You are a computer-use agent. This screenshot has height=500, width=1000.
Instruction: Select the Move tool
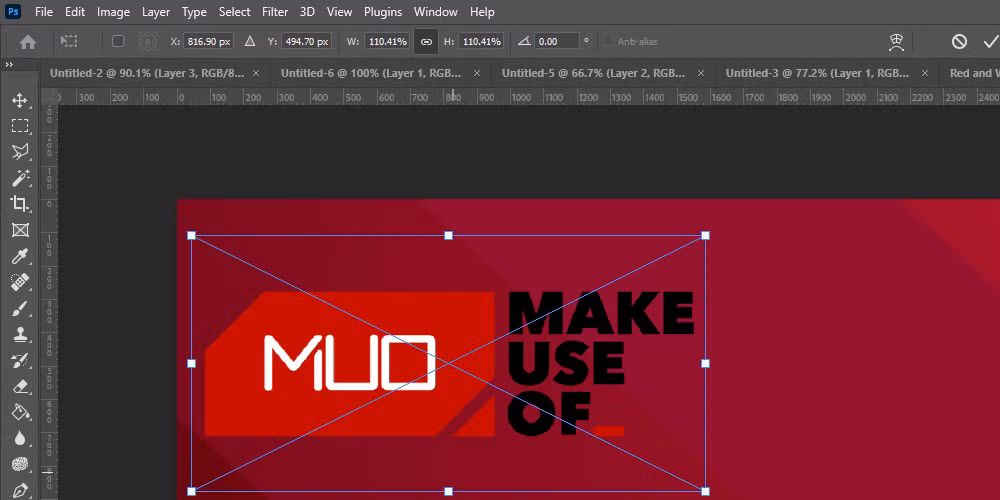20,100
